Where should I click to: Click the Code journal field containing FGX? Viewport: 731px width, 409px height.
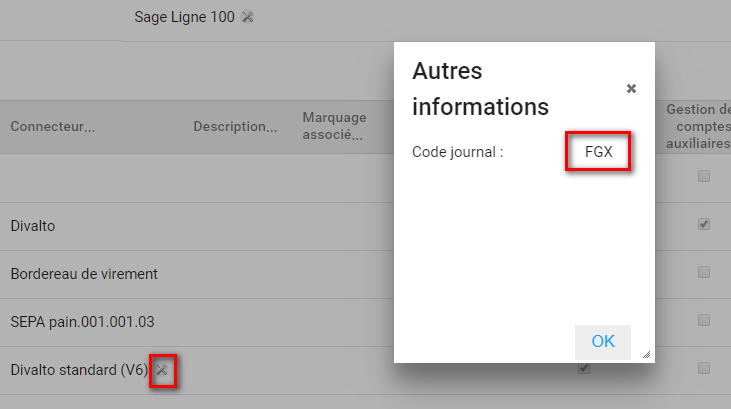pyautogui.click(x=598, y=152)
